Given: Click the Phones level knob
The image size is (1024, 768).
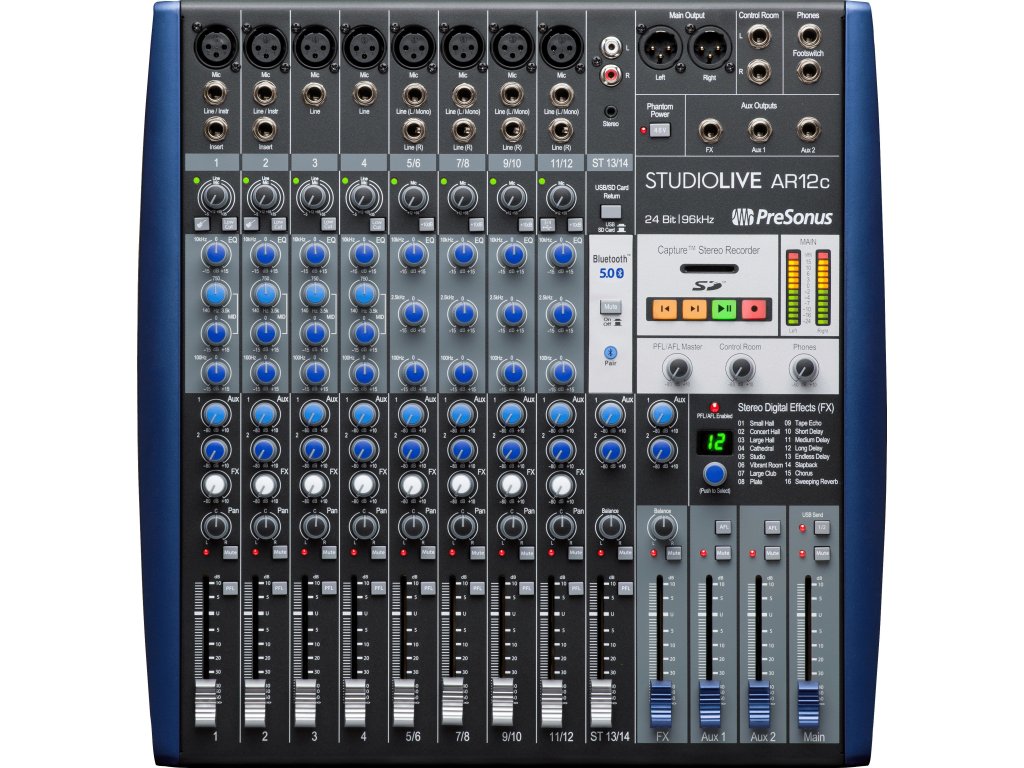Looking at the screenshot, I should [803, 369].
